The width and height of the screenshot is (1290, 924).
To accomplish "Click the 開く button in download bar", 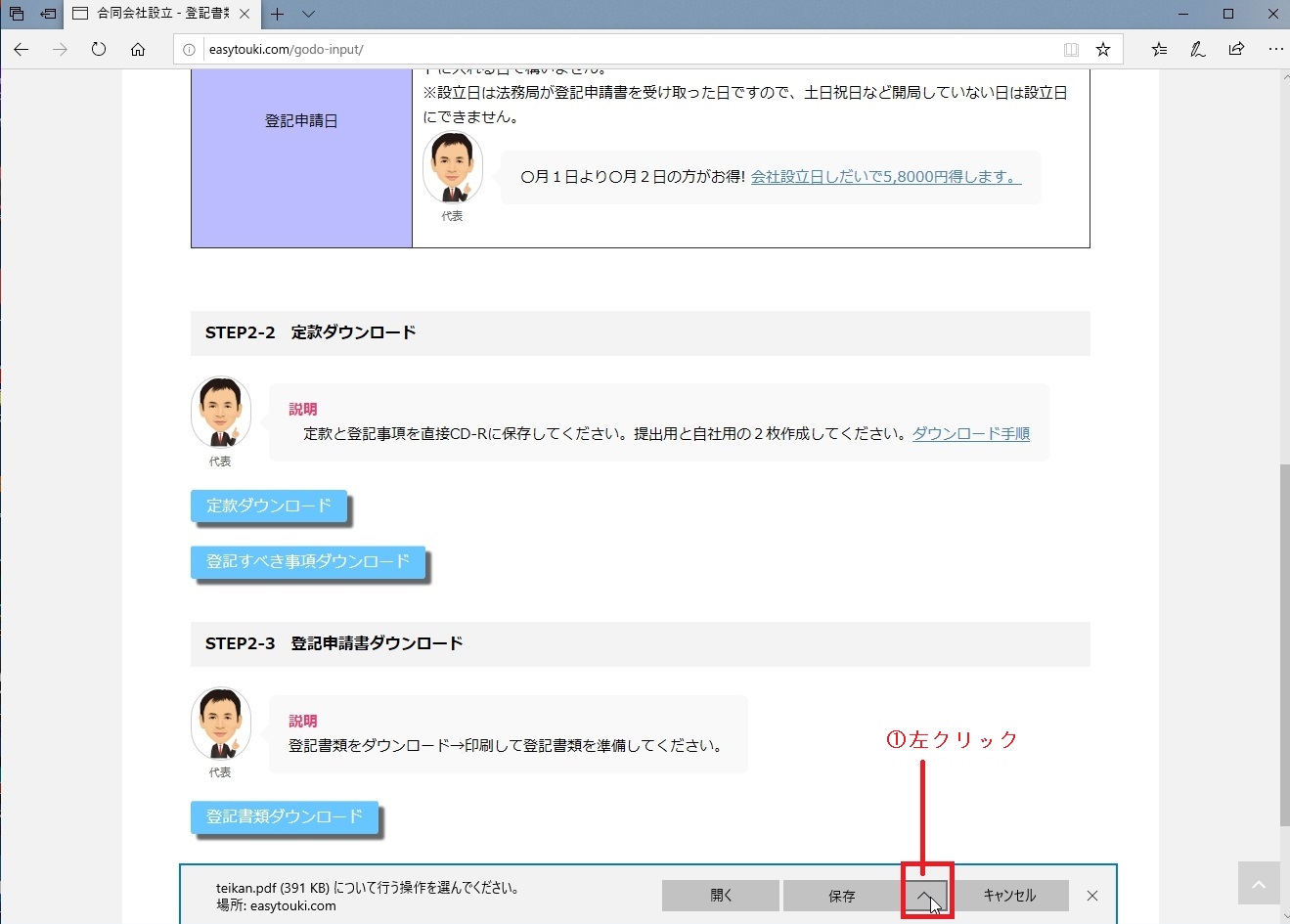I will pyautogui.click(x=721, y=896).
